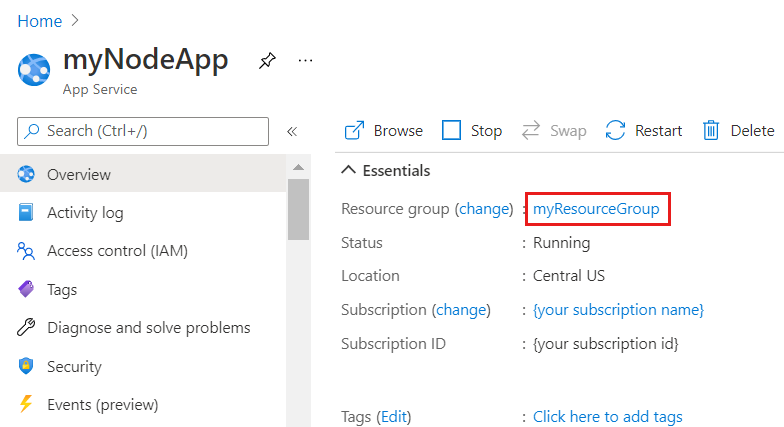Open the ellipsis more-actions menu
784x427 pixels.
click(x=305, y=61)
